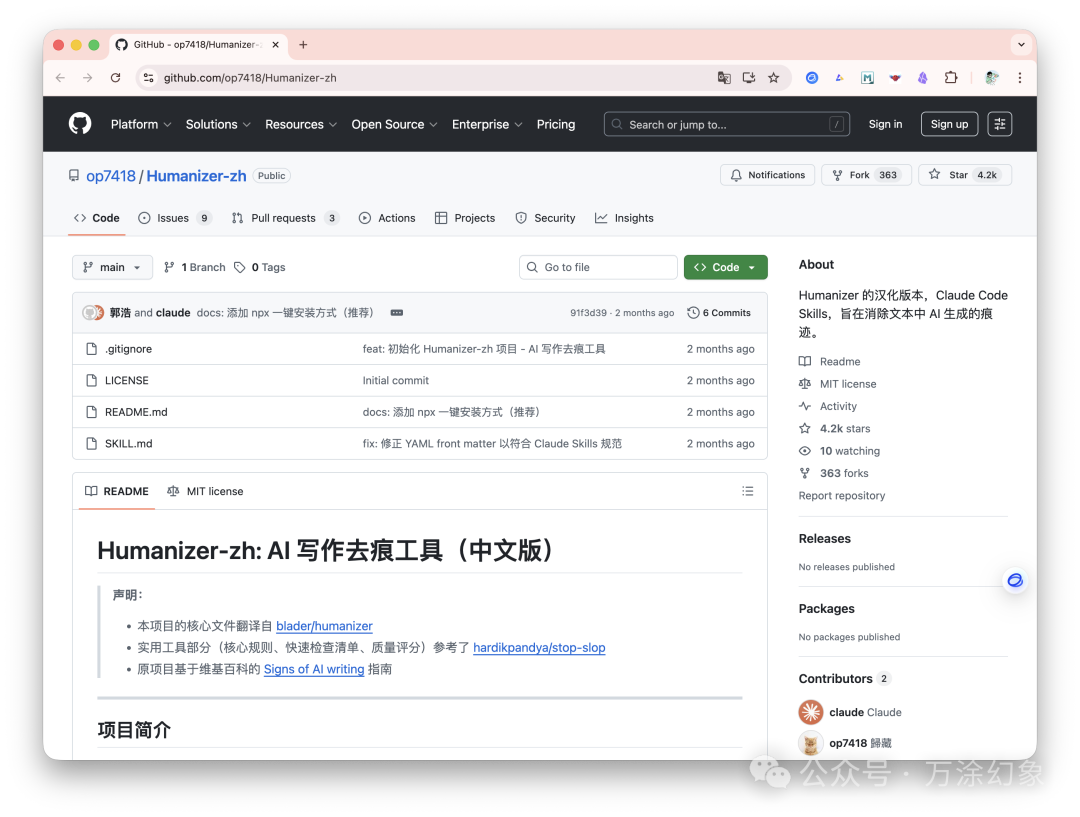Open the blader/humanizer link in the README
The width and height of the screenshot is (1080, 817).
click(x=323, y=625)
